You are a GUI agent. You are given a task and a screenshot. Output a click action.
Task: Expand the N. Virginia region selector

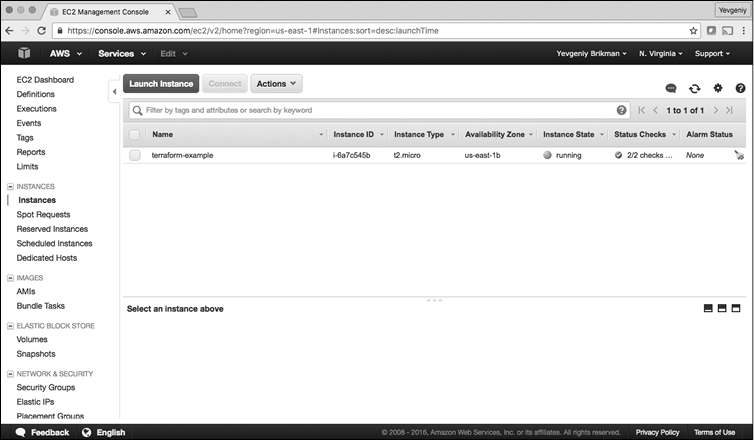coord(660,53)
